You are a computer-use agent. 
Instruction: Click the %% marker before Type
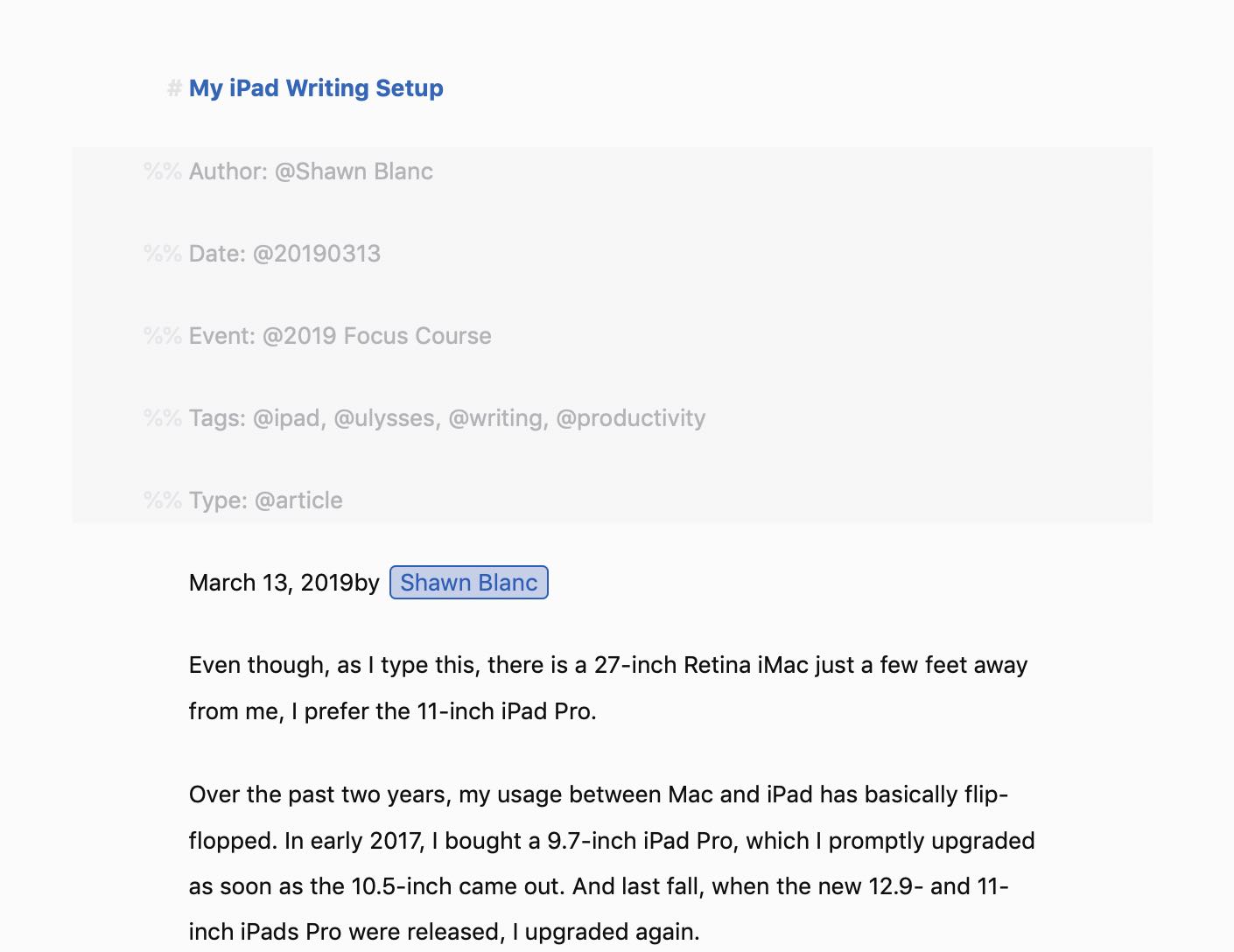click(163, 500)
